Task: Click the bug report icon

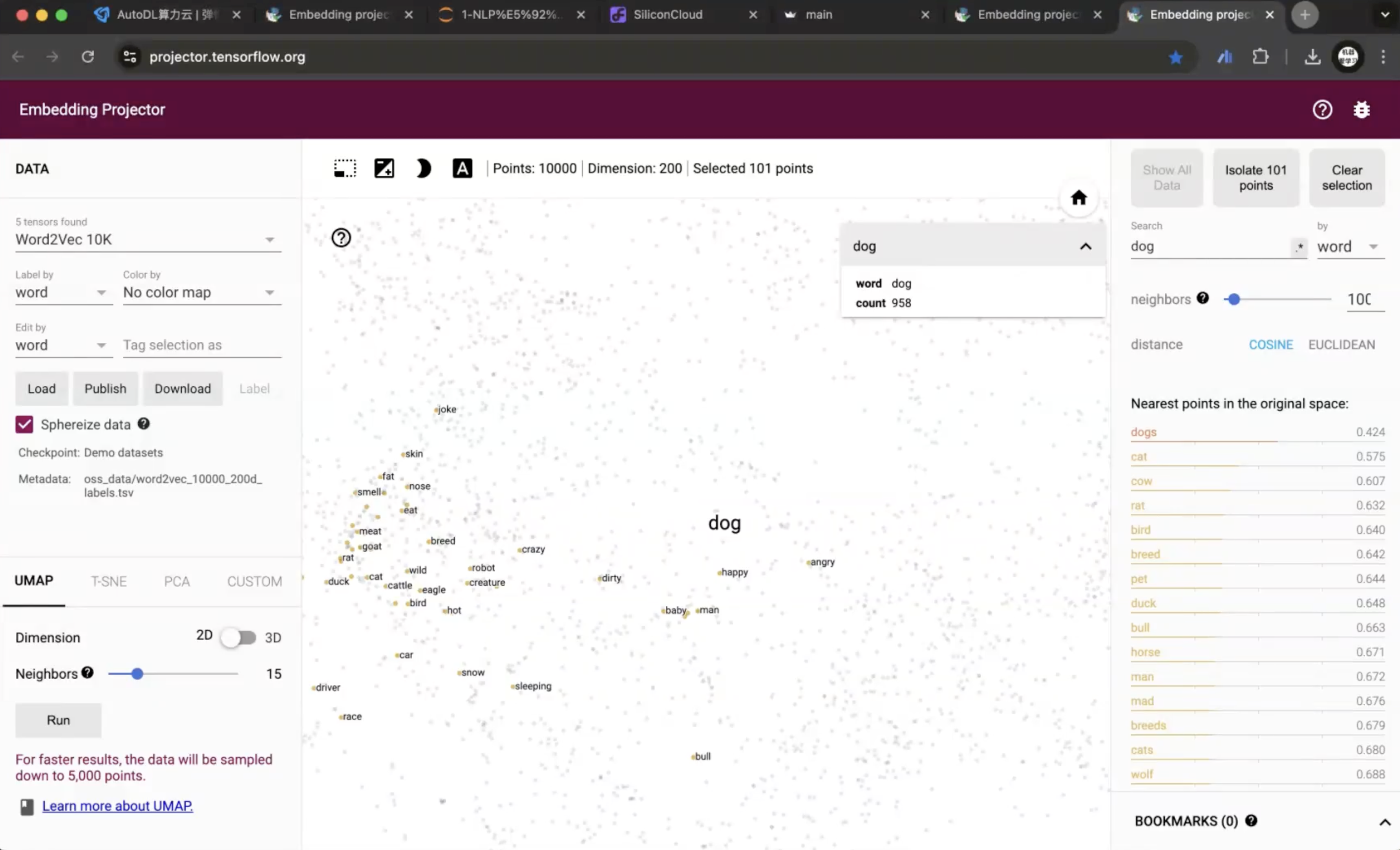Action: (x=1361, y=110)
